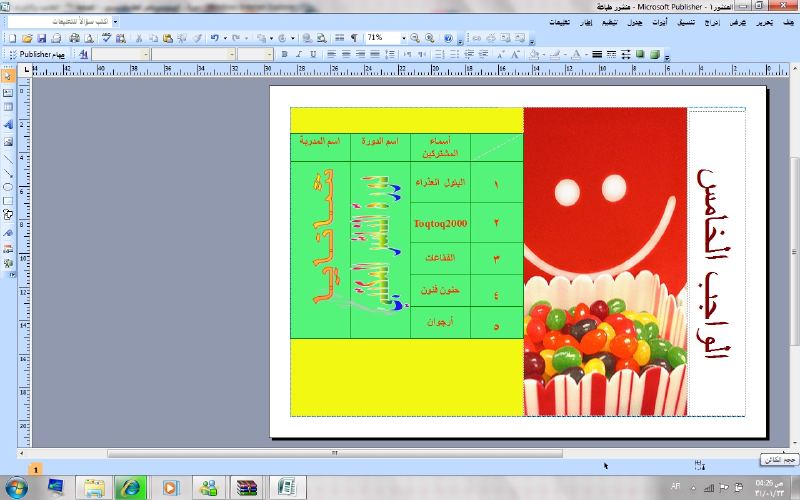Select the Insert Table tool
This screenshot has width=800, height=500.
(8, 107)
